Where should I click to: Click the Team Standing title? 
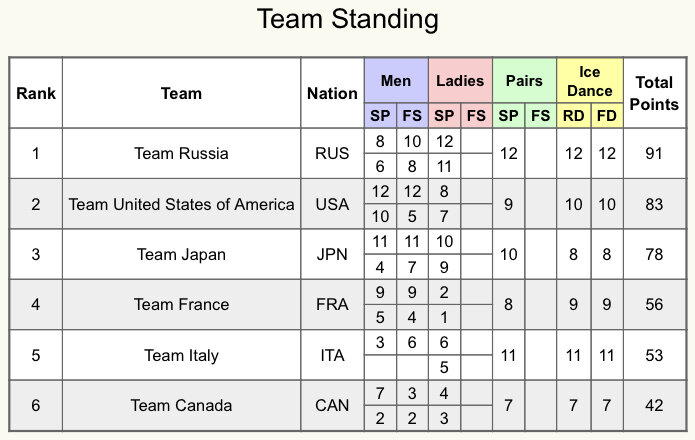point(348,20)
